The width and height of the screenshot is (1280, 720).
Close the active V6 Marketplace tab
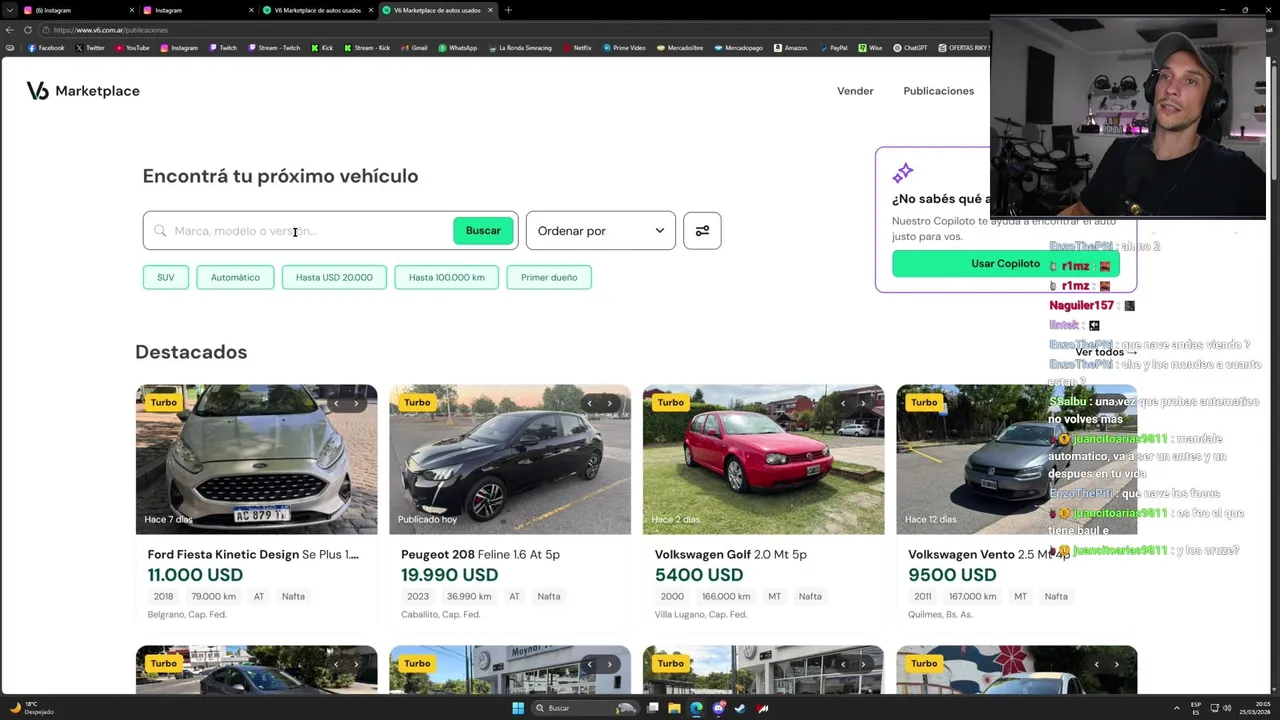tap(490, 10)
